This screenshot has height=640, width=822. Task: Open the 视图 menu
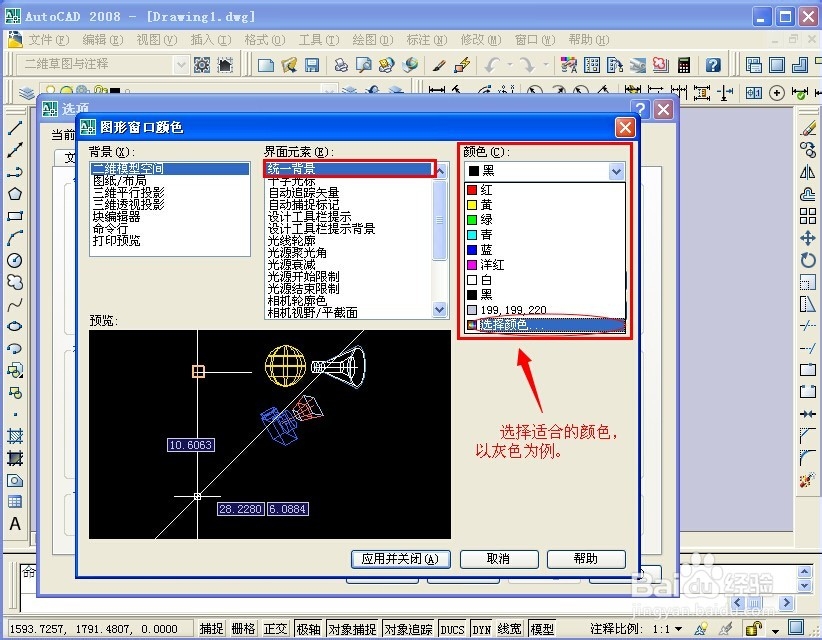[157, 40]
